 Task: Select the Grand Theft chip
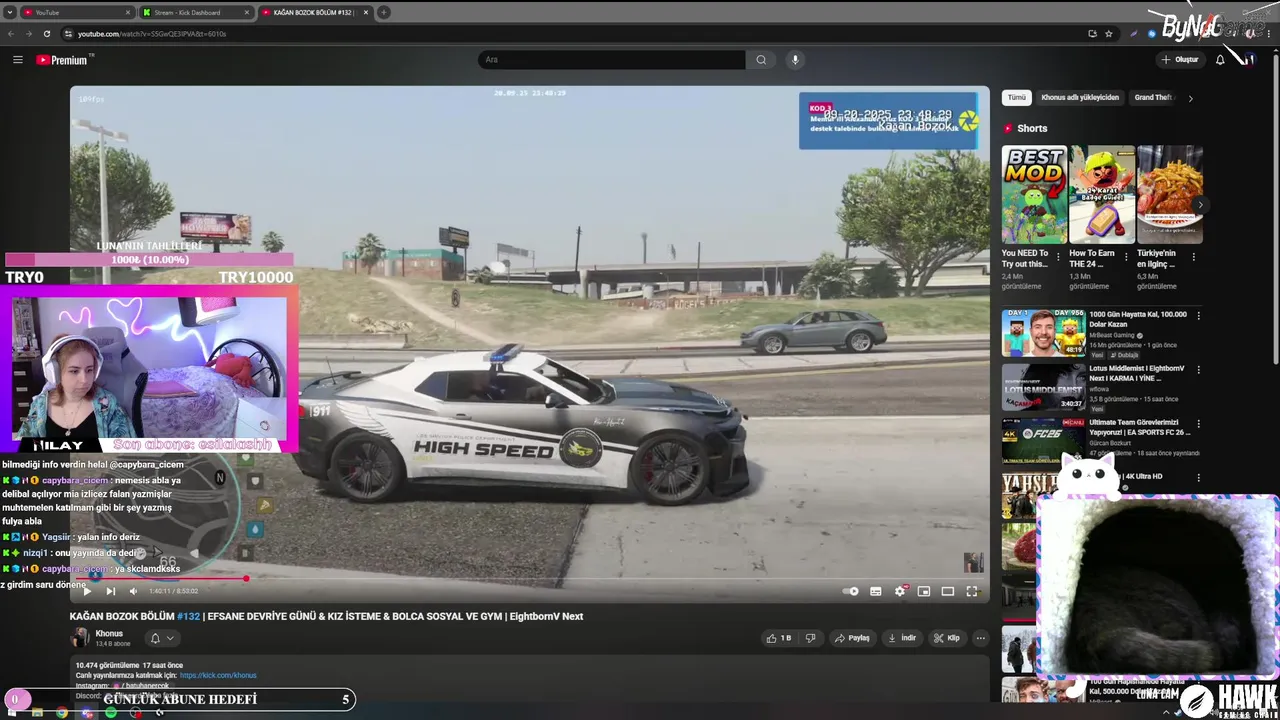(1153, 98)
